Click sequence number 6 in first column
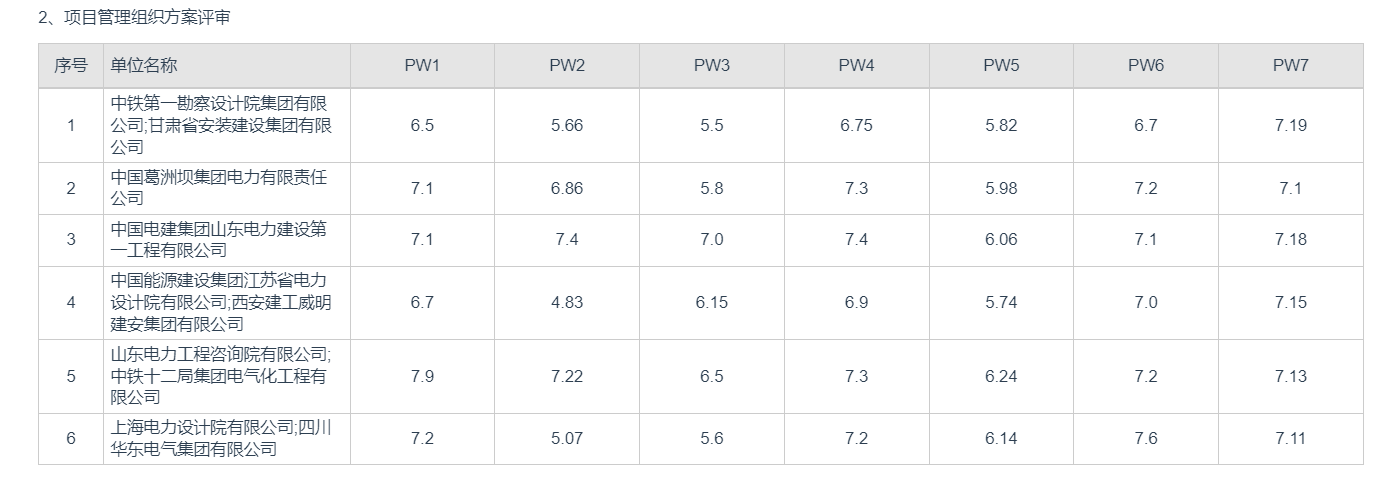The height and width of the screenshot is (480, 1400). 71,438
